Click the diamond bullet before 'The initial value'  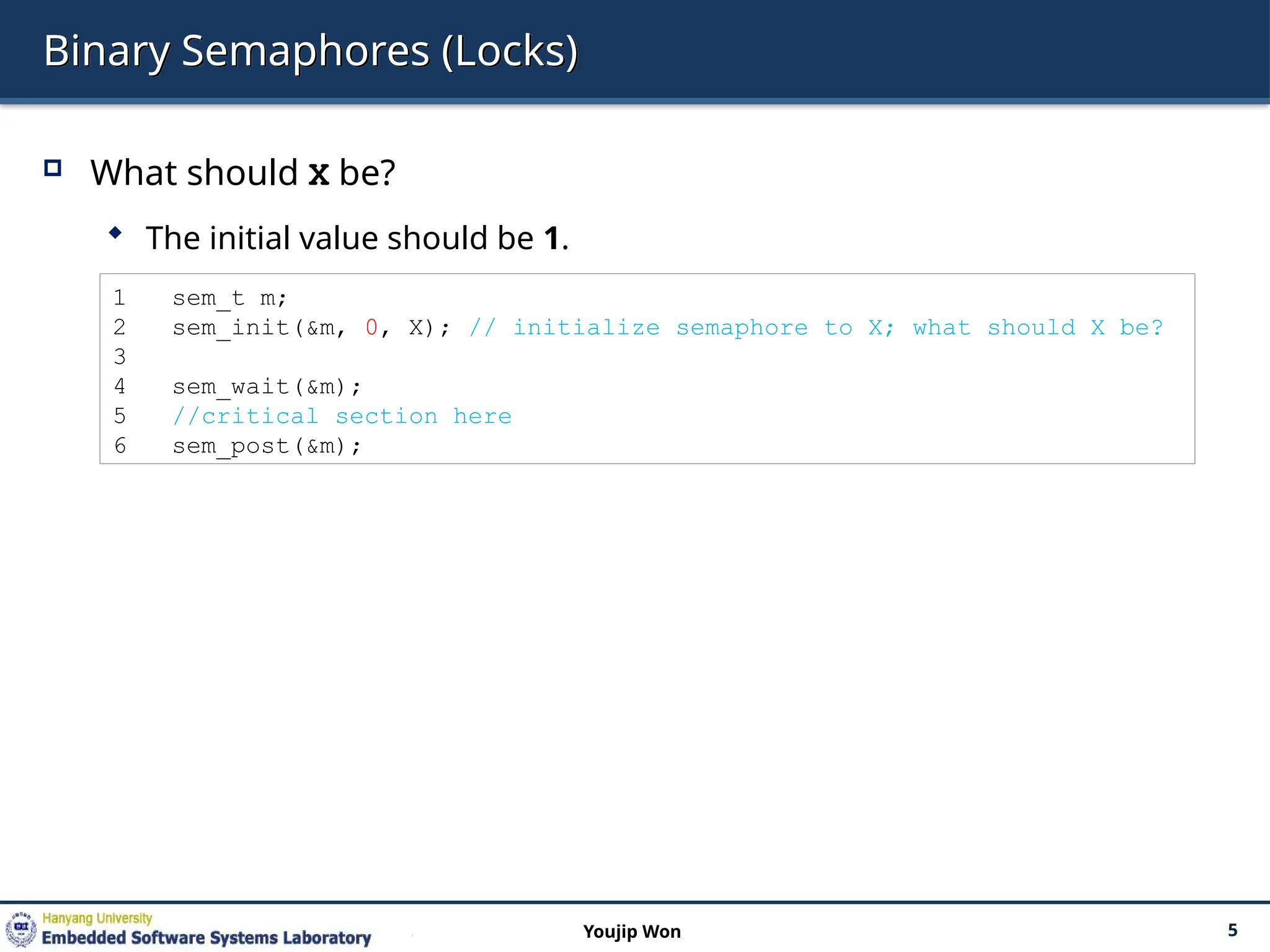(115, 233)
